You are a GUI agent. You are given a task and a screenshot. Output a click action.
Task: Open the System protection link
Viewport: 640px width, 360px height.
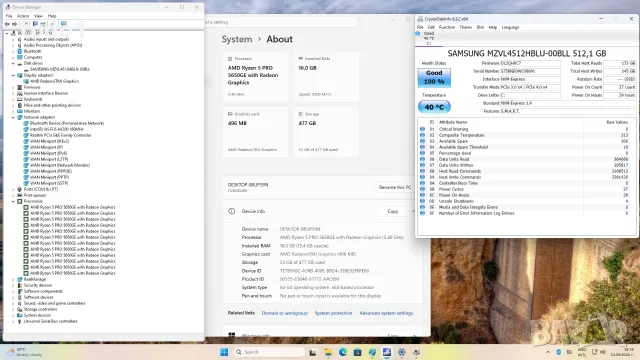[333, 313]
